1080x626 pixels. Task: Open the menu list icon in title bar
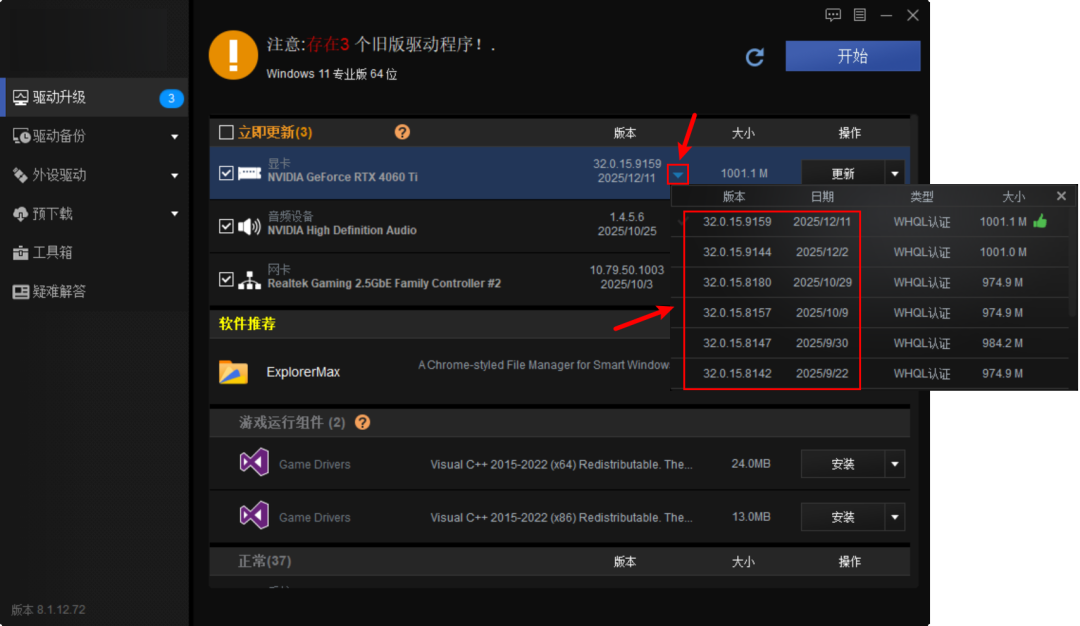coord(860,15)
